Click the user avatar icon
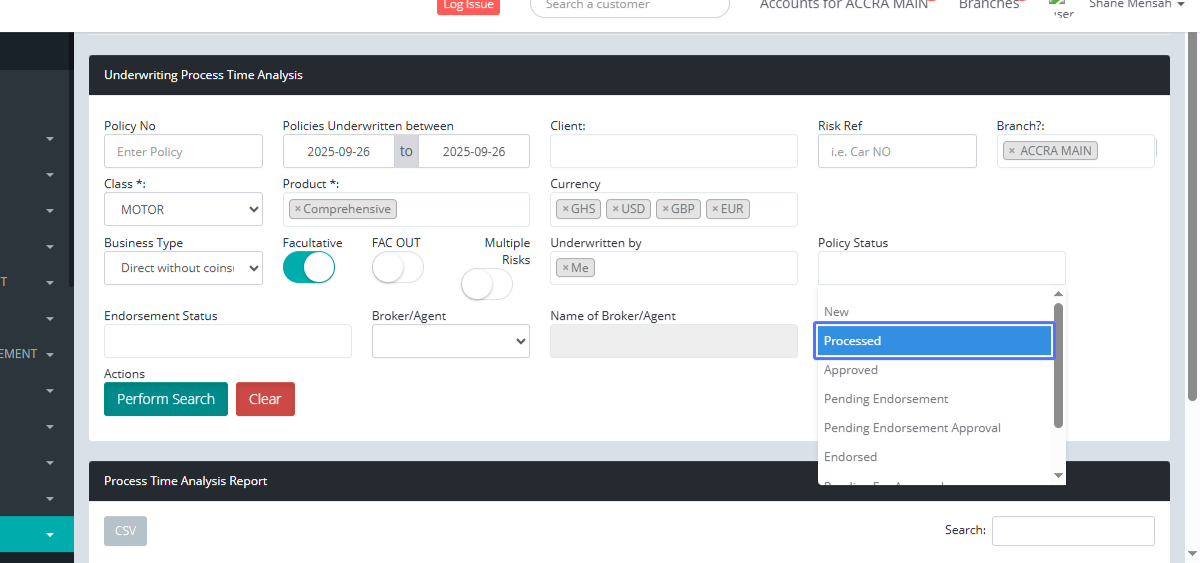This screenshot has height=563, width=1200. [1061, 7]
